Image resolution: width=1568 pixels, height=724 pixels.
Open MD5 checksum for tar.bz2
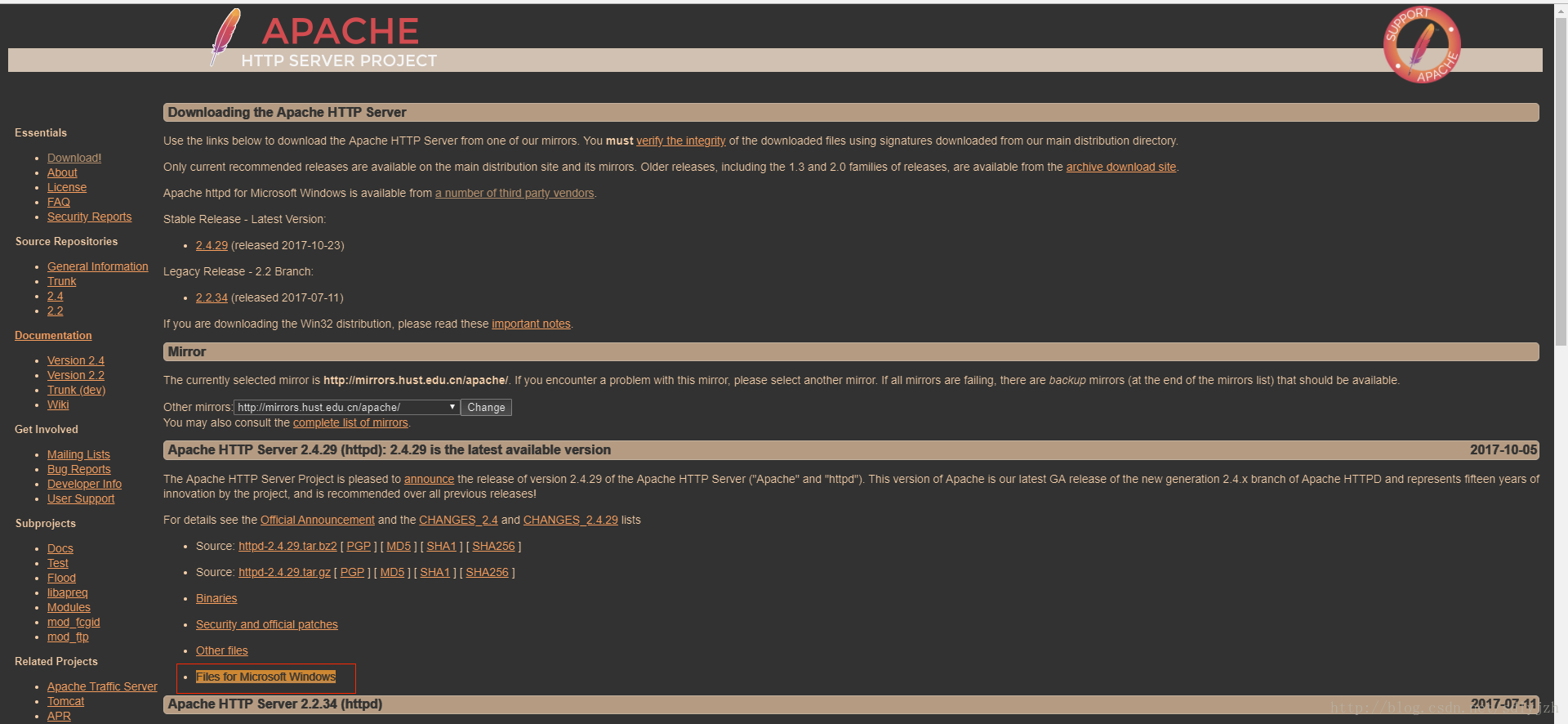click(x=399, y=546)
